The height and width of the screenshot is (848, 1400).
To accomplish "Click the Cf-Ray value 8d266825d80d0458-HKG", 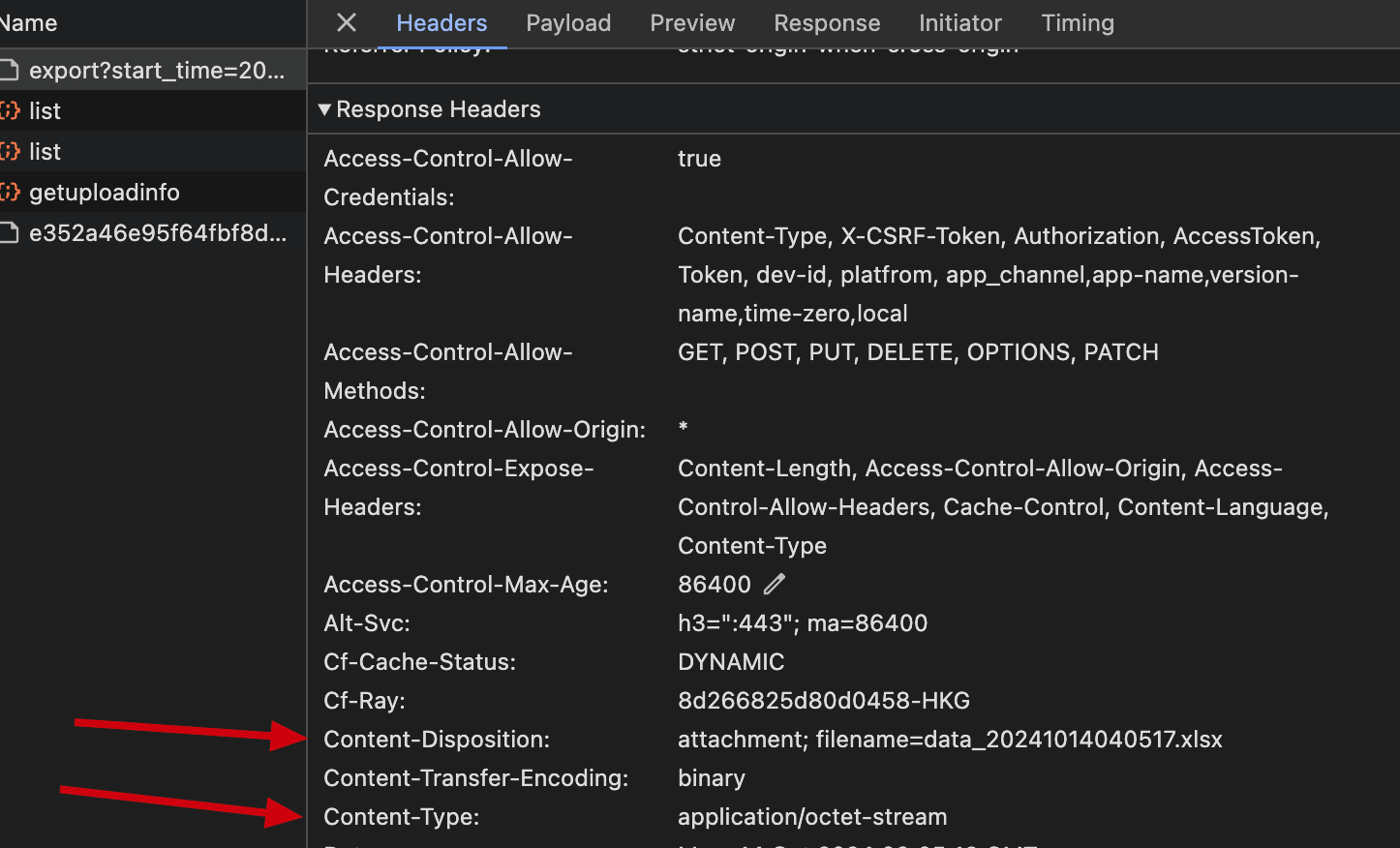I will pos(823,701).
